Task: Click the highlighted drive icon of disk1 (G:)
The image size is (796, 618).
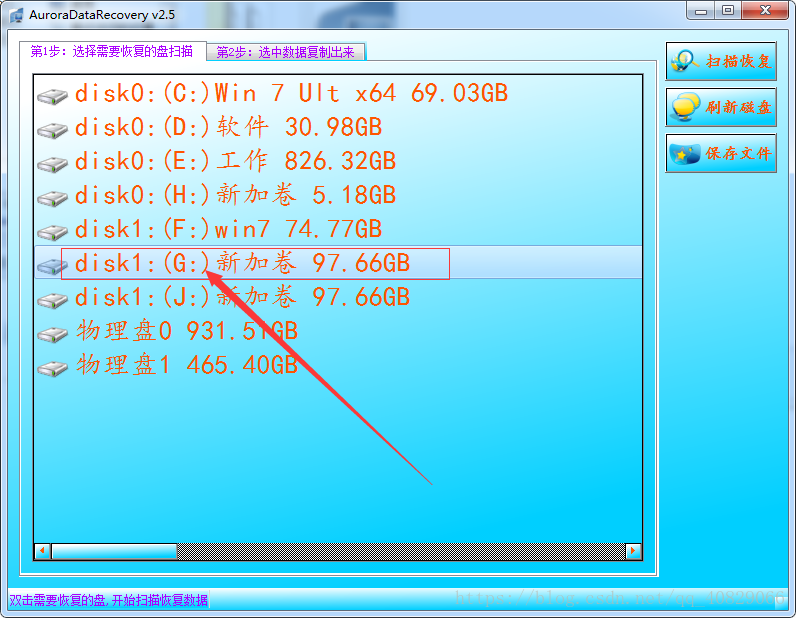Action: coord(52,266)
